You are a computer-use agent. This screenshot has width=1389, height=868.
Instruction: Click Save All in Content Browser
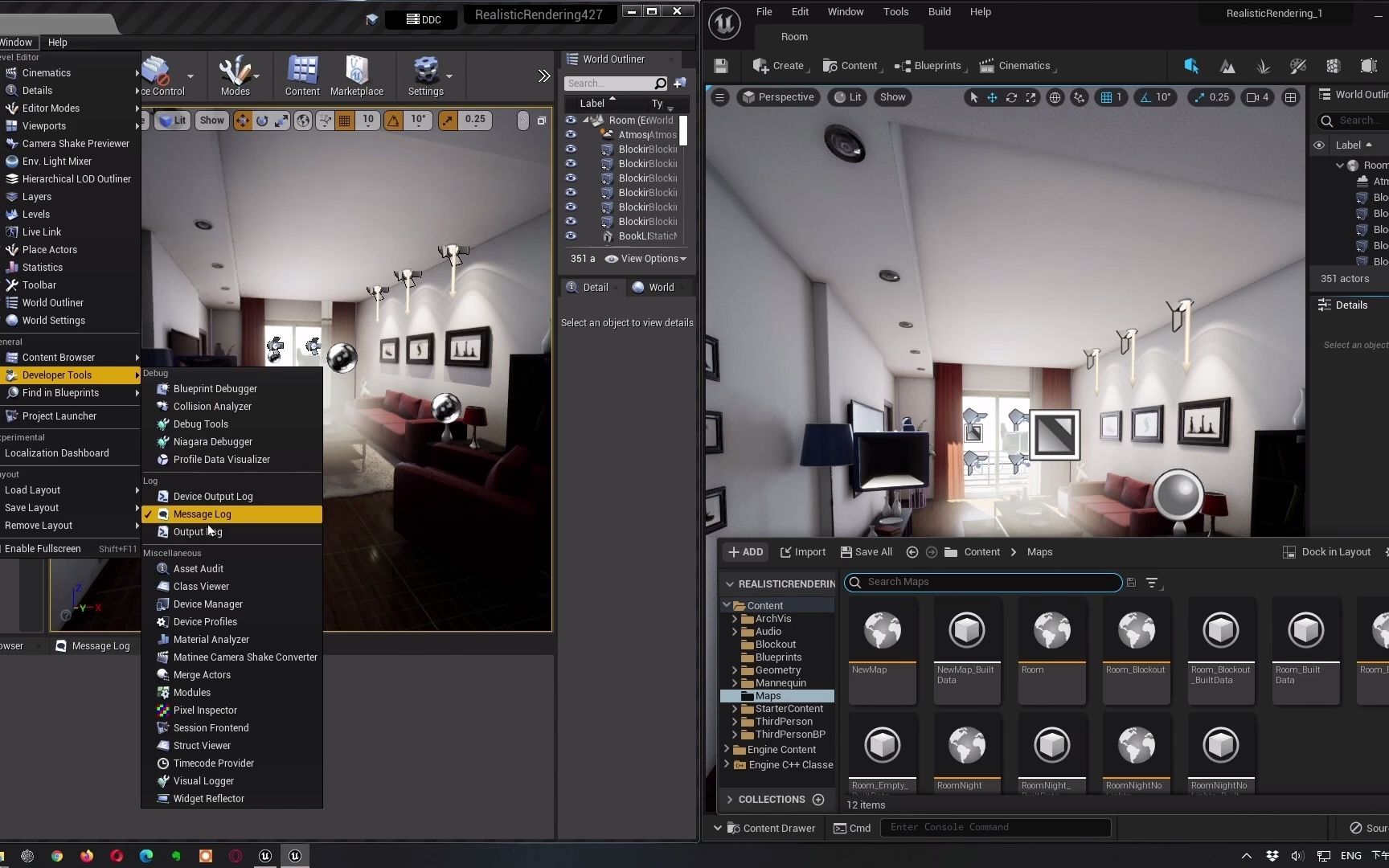(x=867, y=552)
